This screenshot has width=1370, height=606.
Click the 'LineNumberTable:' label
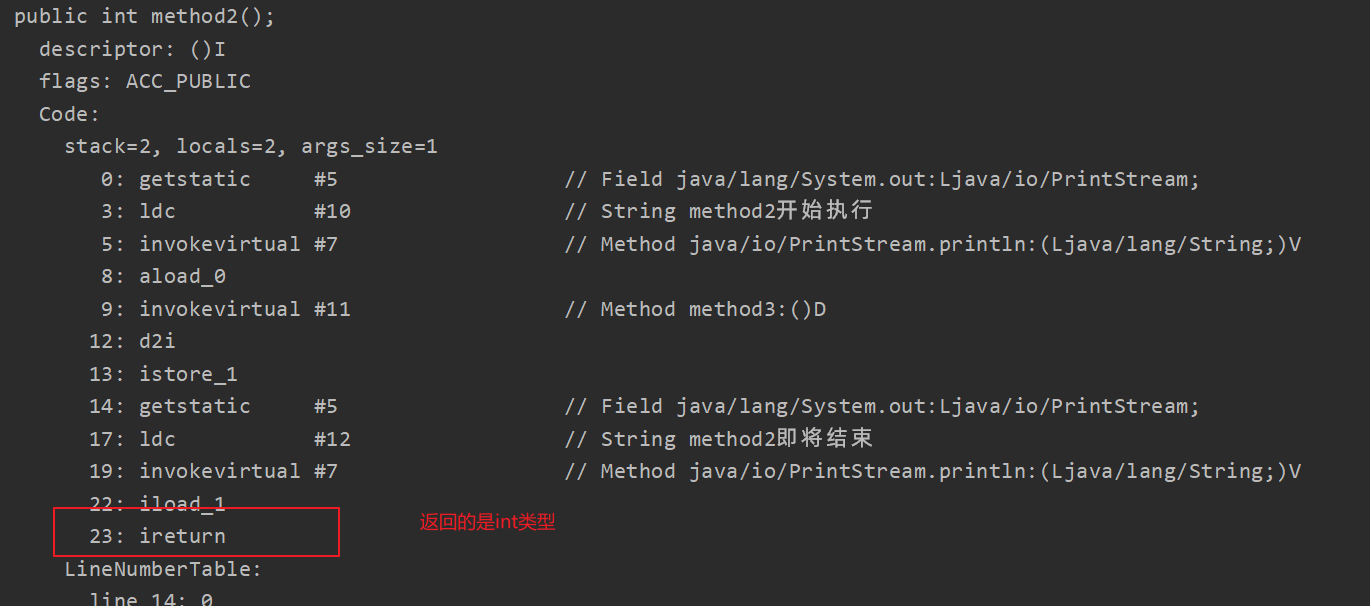coord(163,569)
